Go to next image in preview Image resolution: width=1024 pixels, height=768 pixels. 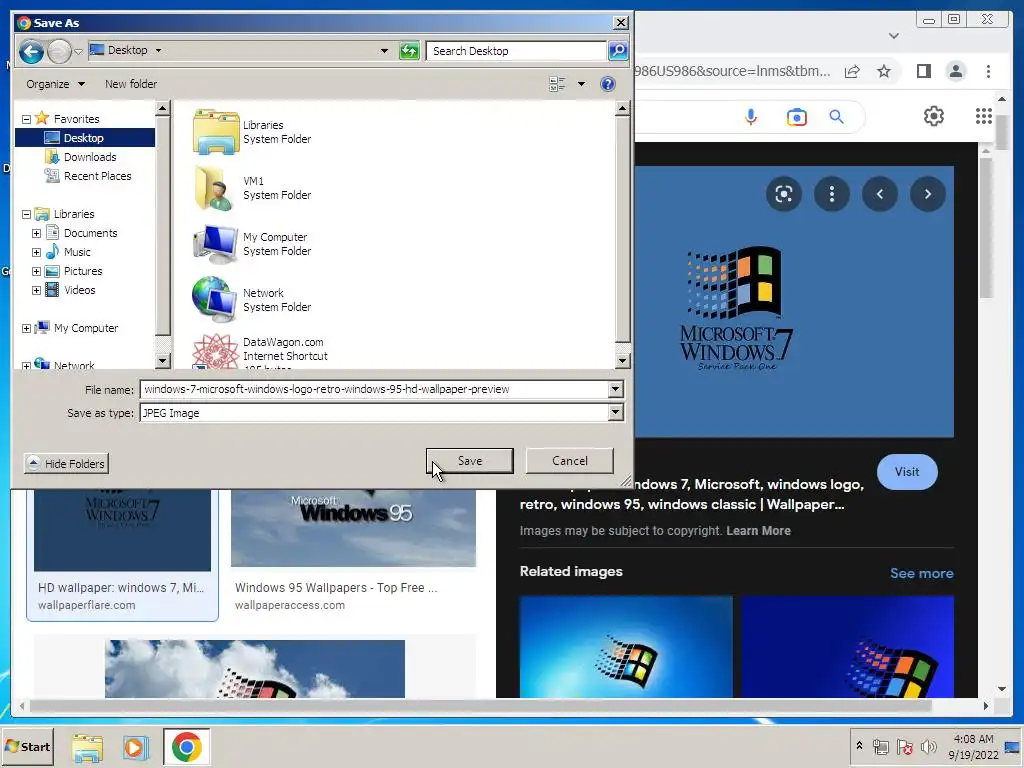pos(927,194)
